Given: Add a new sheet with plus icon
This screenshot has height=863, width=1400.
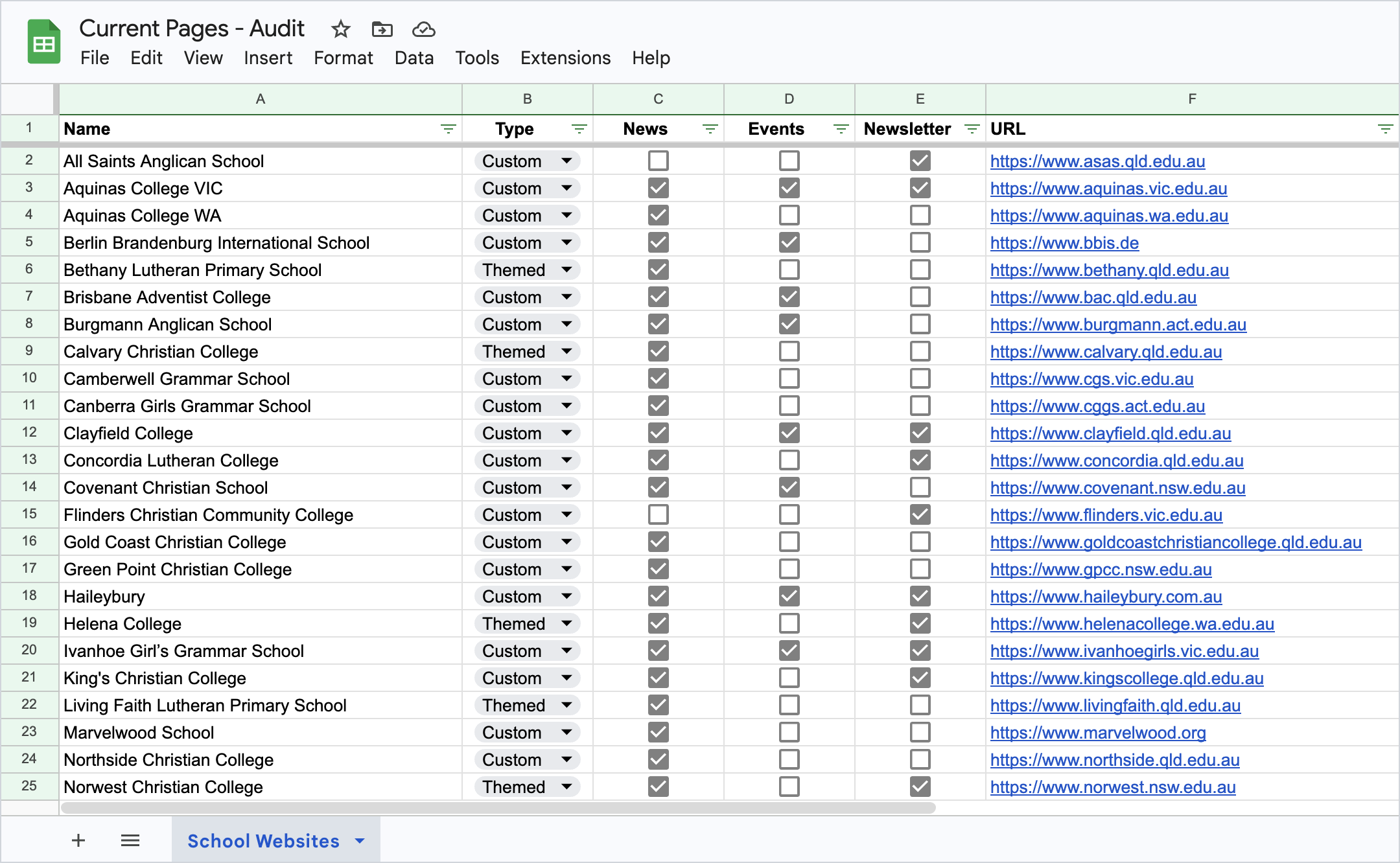Looking at the screenshot, I should (78, 840).
